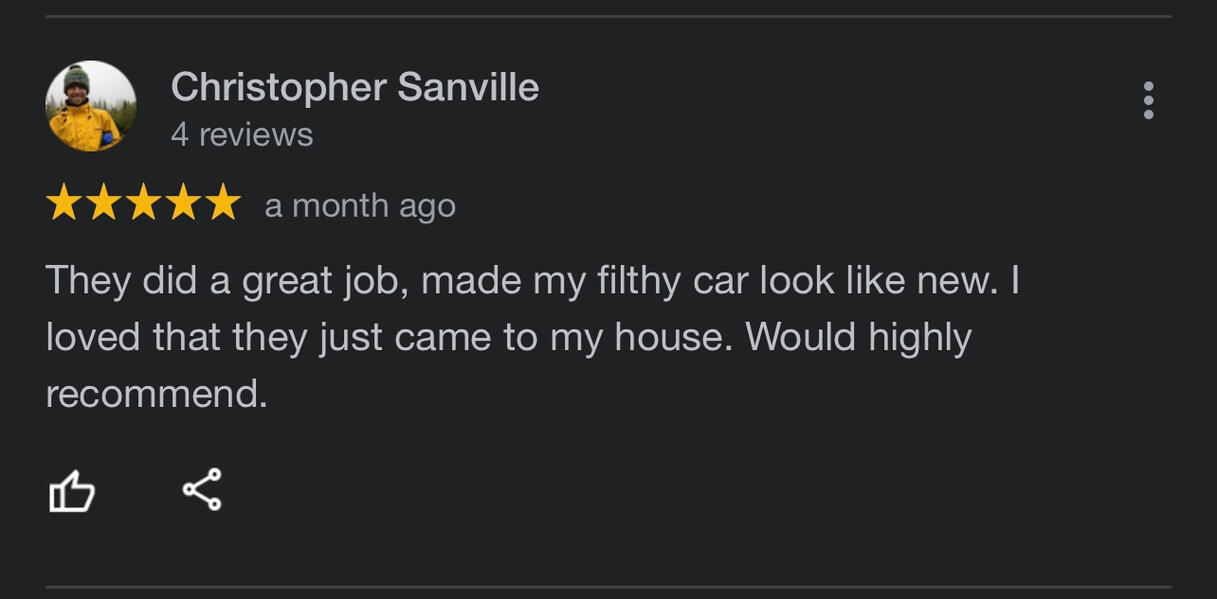
Task: Tap the fourth star of the rating
Action: [183, 203]
